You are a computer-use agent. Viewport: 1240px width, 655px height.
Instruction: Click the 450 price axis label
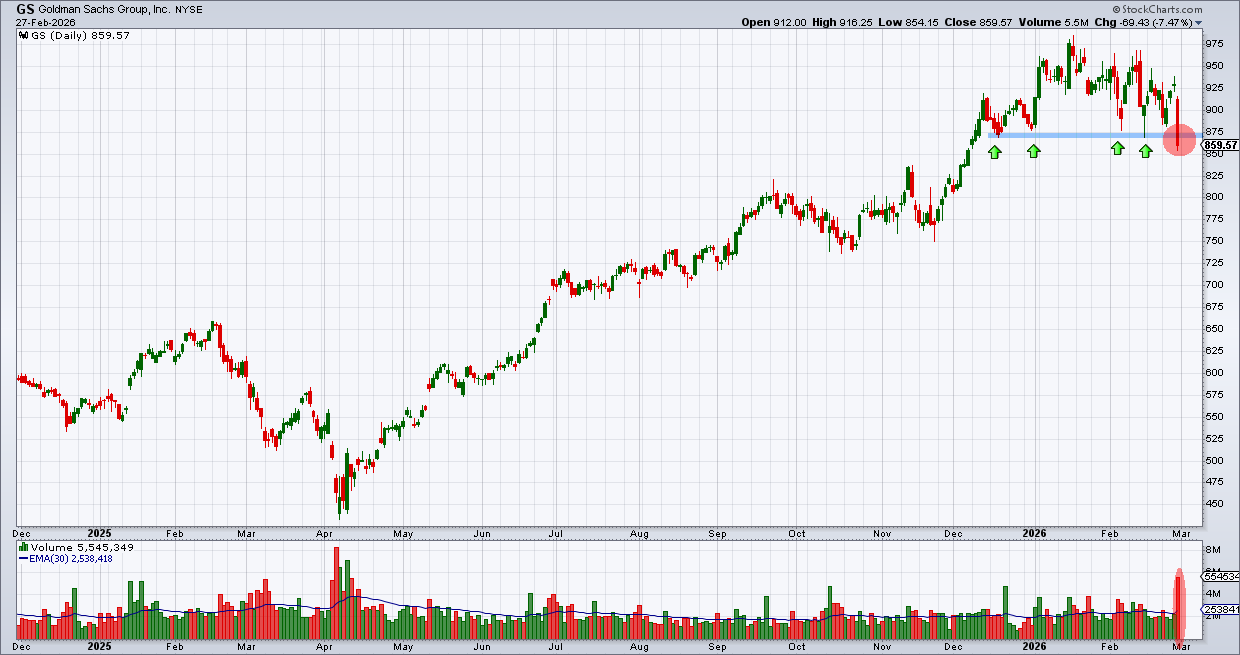point(1216,505)
